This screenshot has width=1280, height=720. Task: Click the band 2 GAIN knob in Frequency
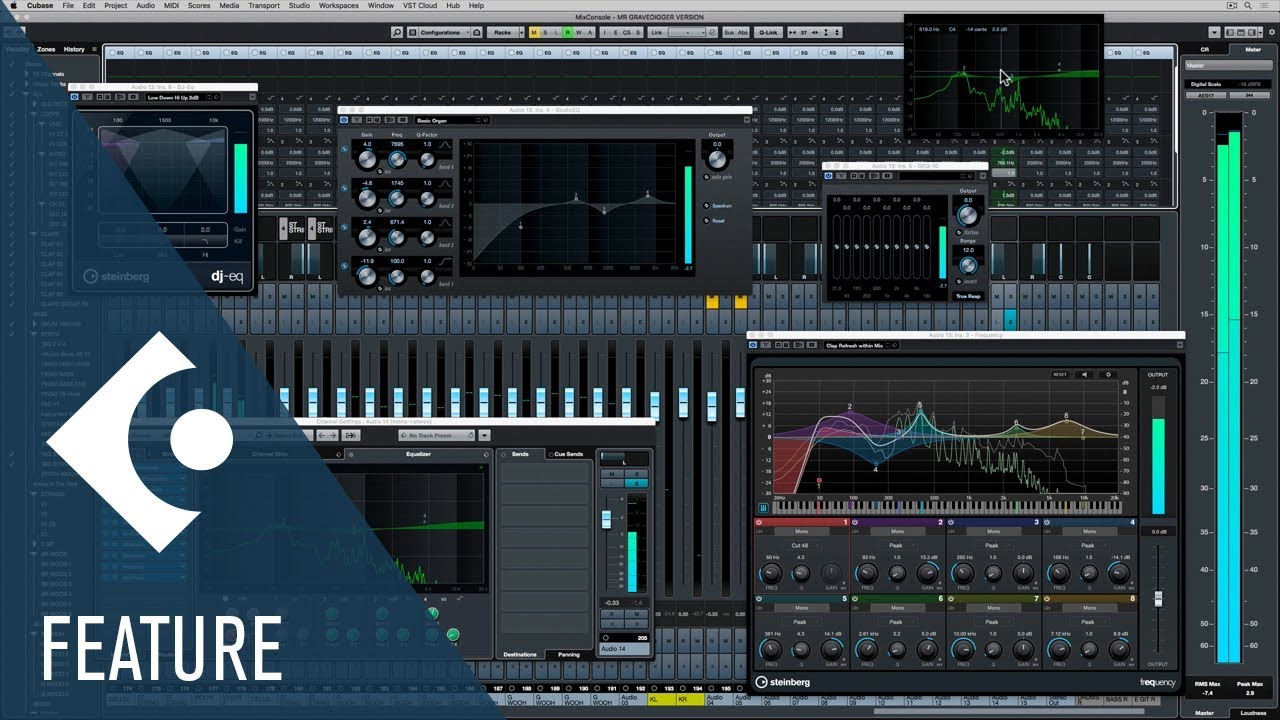coord(926,573)
